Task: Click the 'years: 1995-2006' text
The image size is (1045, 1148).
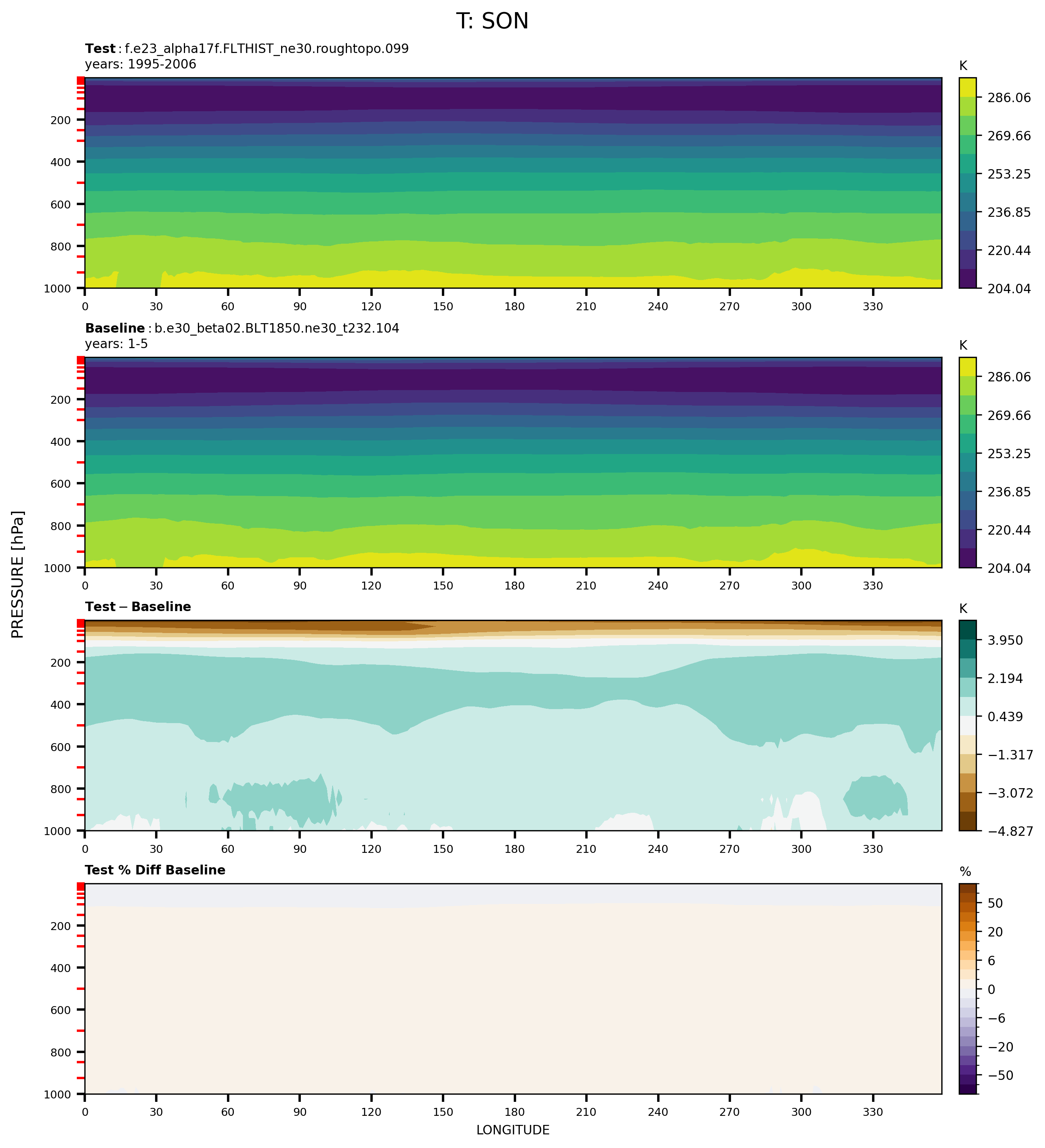Action: 140,64
